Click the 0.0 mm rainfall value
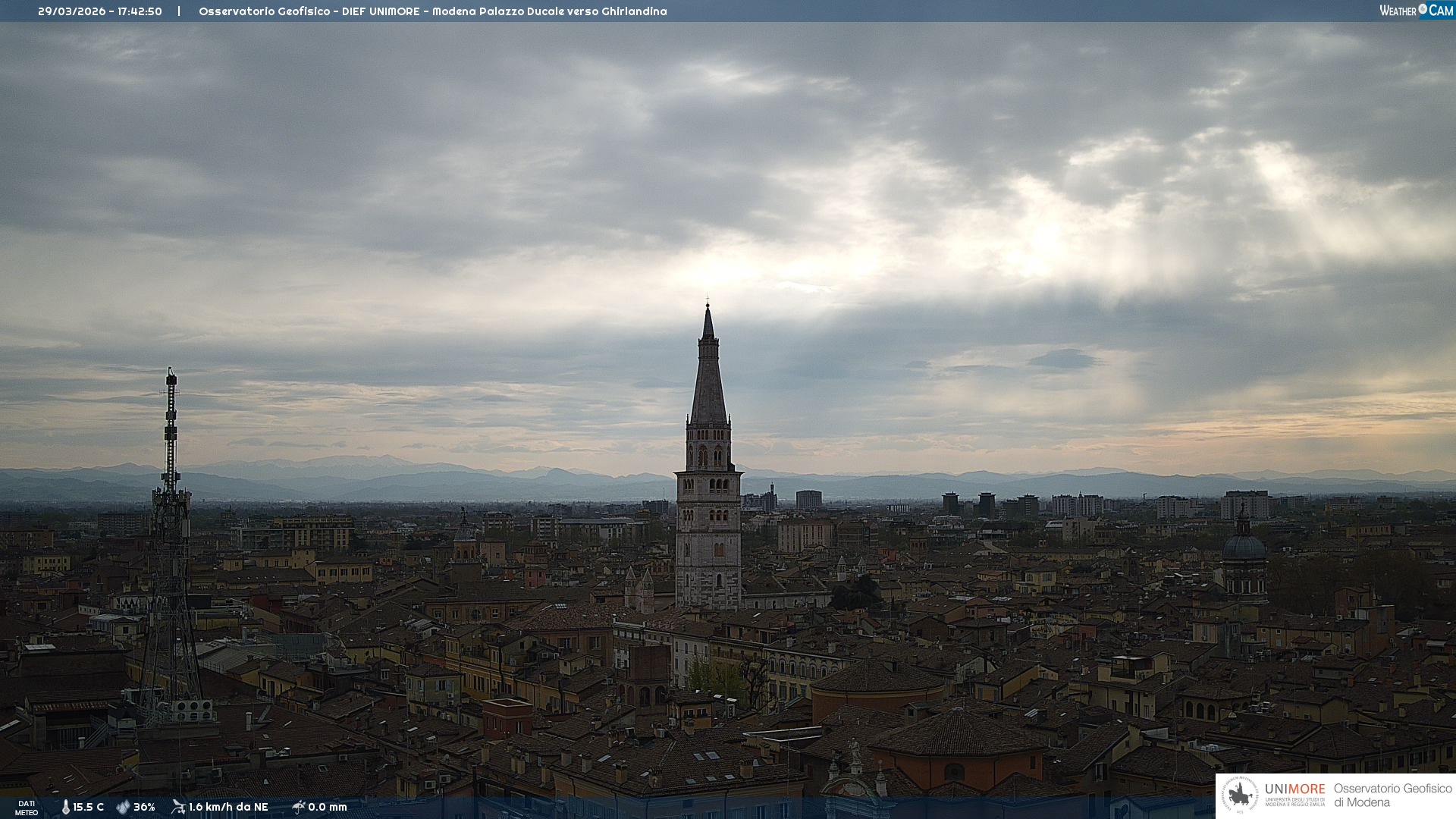The image size is (1456, 819). pos(328,807)
